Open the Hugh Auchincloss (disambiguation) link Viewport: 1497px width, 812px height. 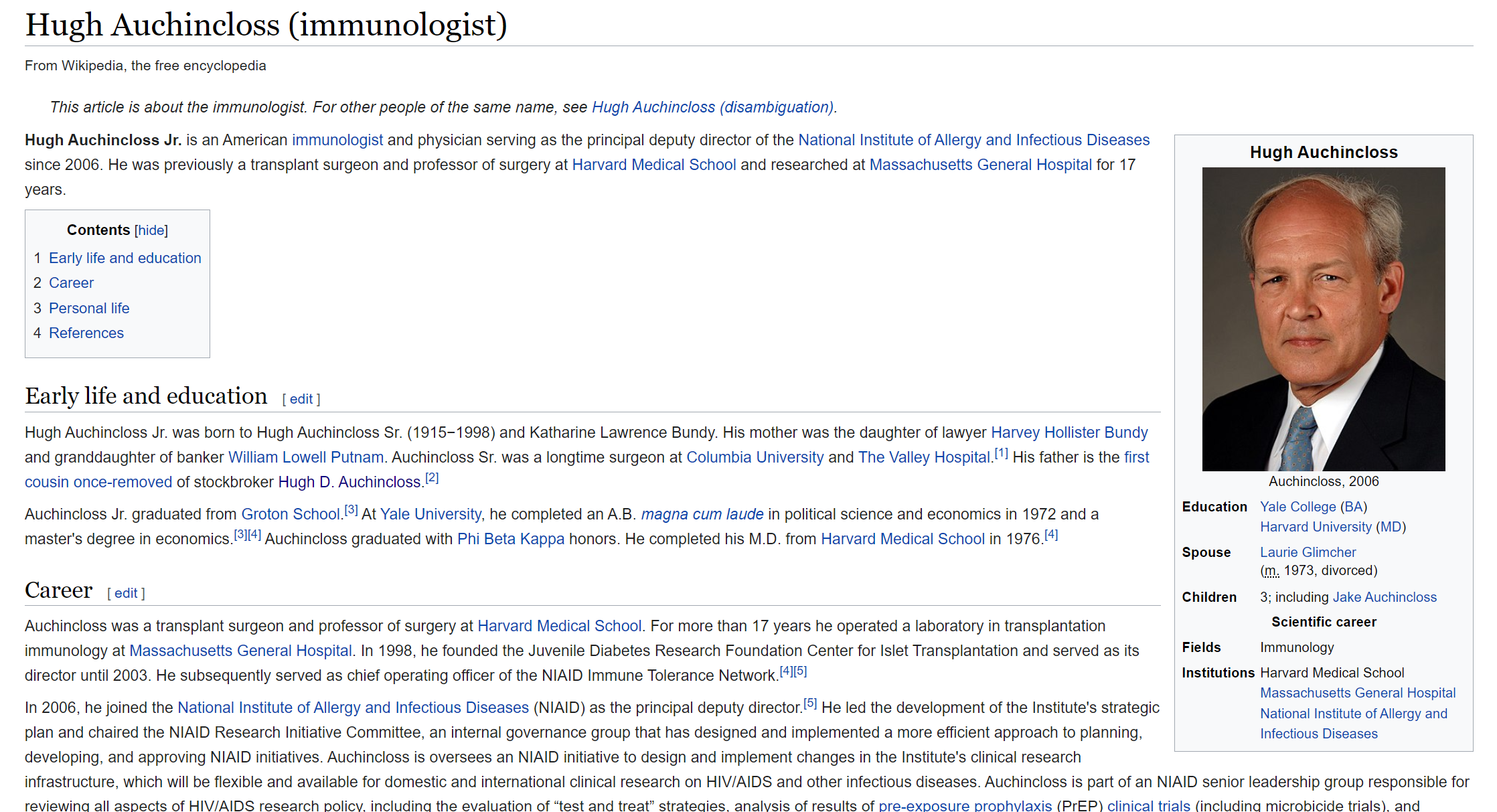712,107
